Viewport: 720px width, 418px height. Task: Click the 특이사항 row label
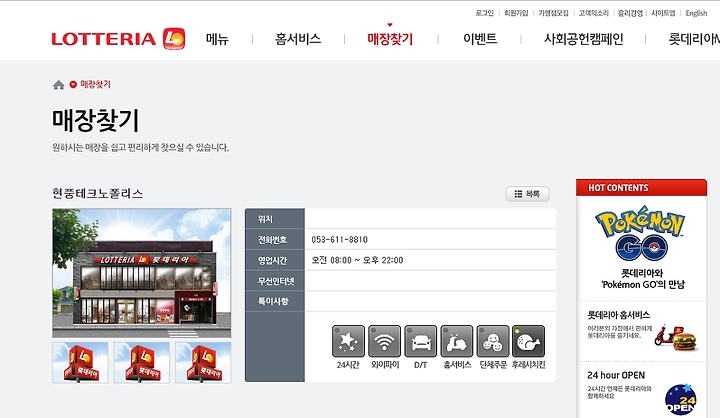point(273,301)
